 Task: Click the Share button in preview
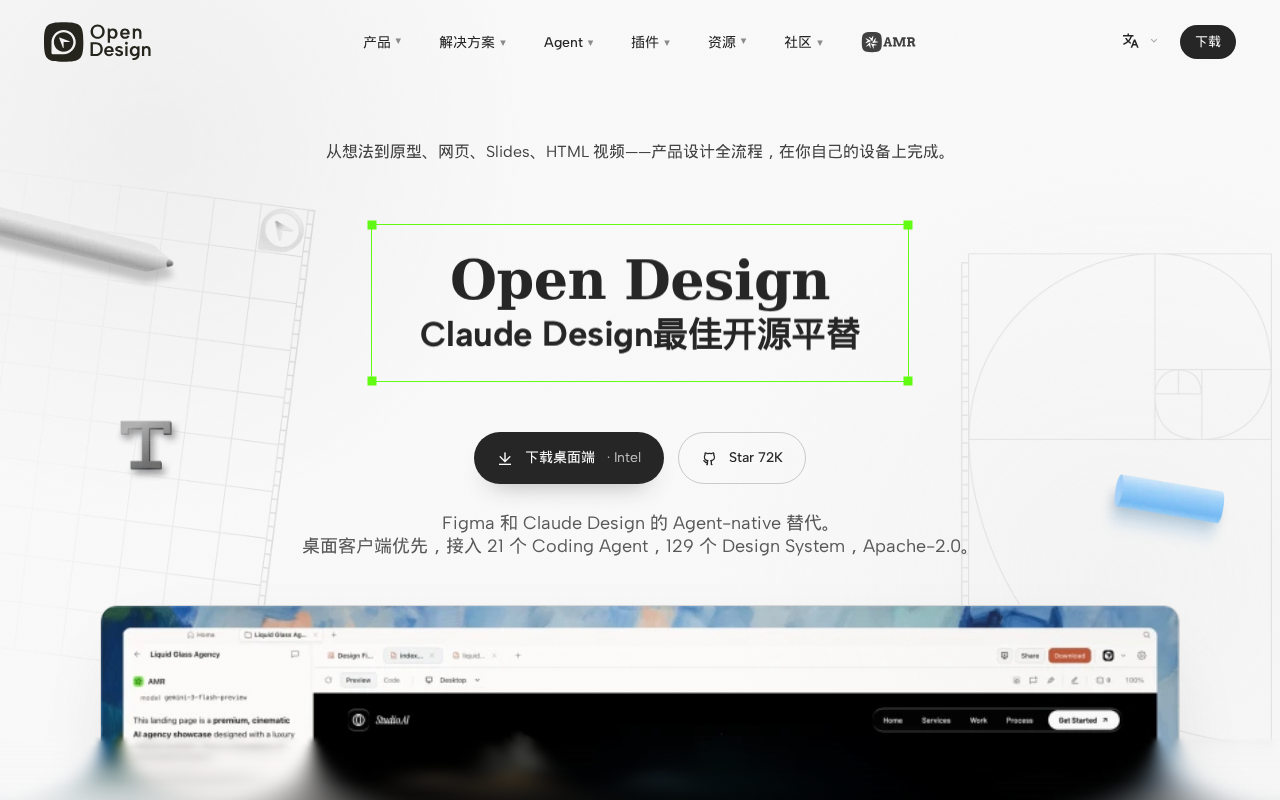[x=1030, y=656]
